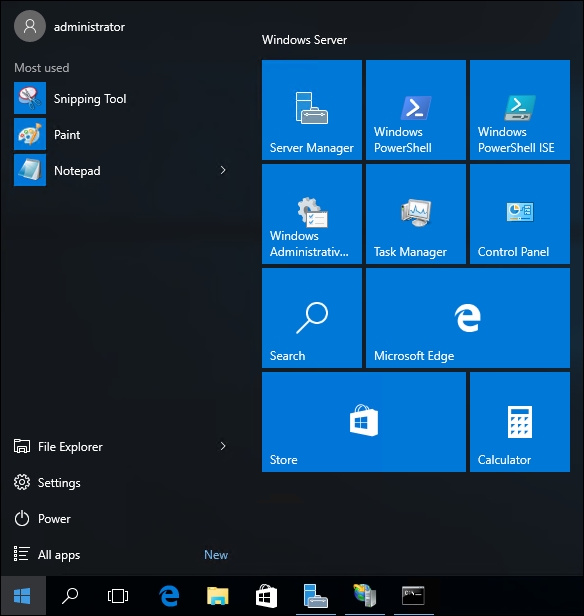Screen dimensions: 584x616
Task: Click the Task View taskbar icon
Action: point(118,596)
